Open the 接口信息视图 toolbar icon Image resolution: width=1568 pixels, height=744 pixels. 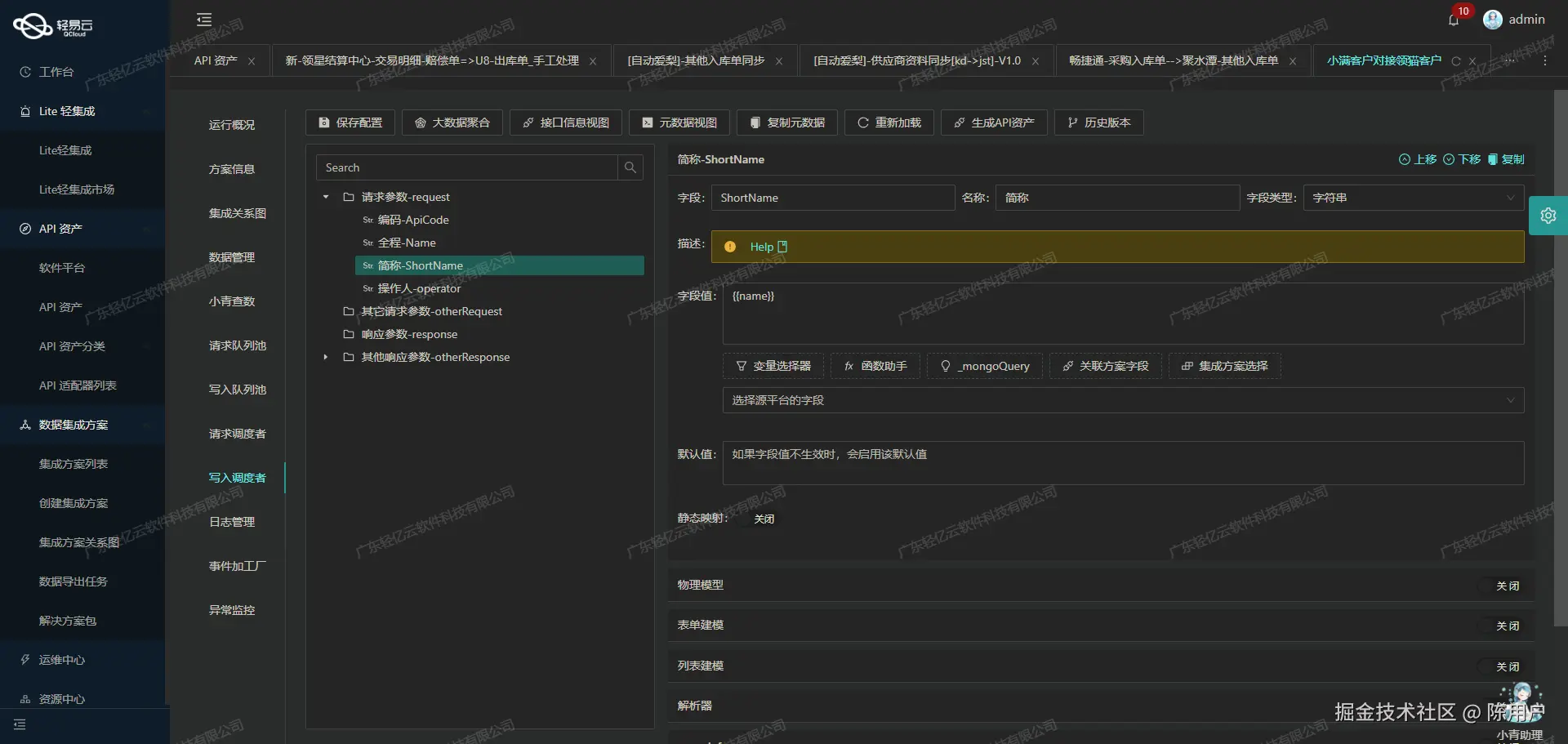[565, 123]
